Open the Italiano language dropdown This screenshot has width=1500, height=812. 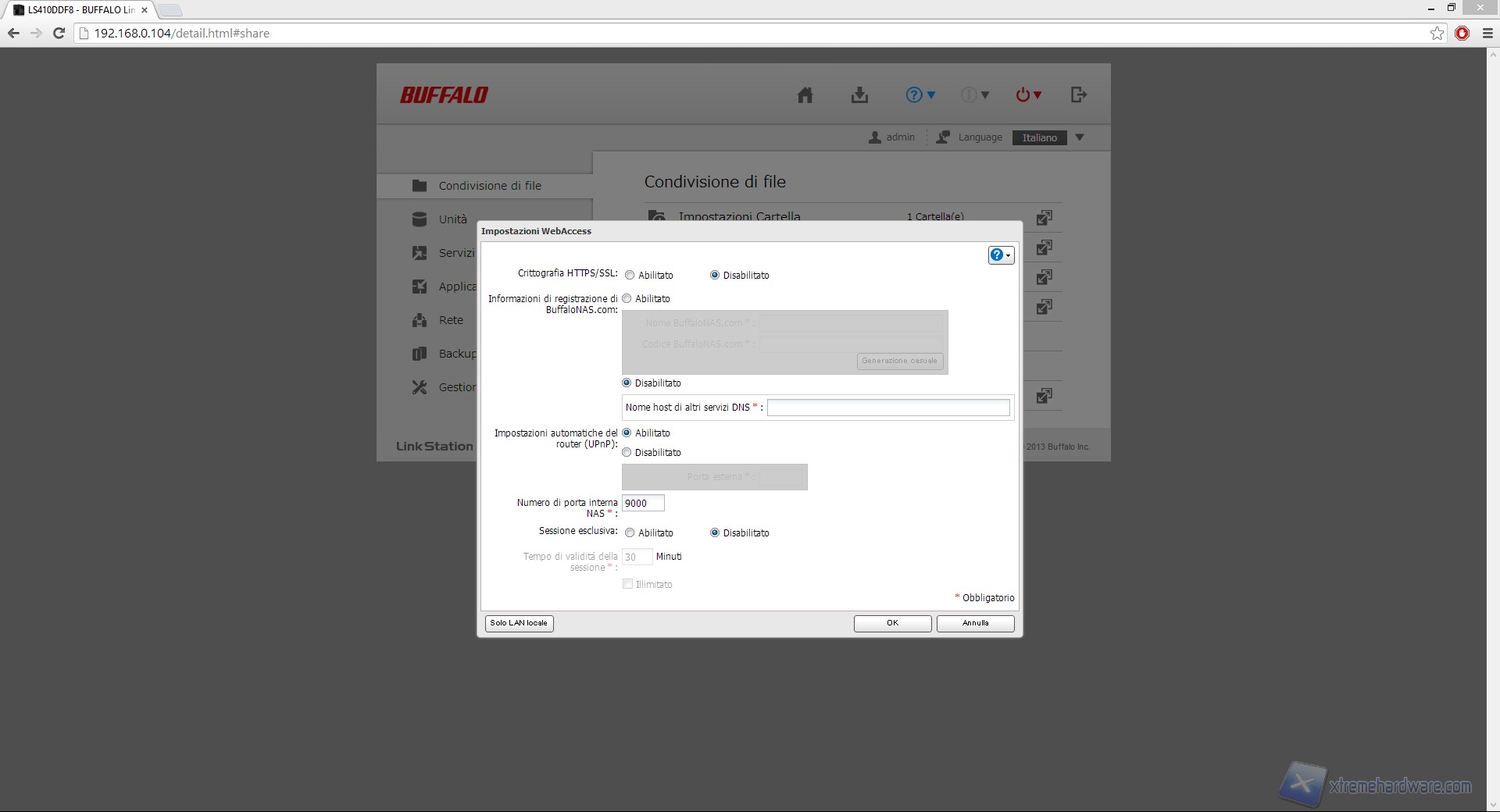(1048, 137)
